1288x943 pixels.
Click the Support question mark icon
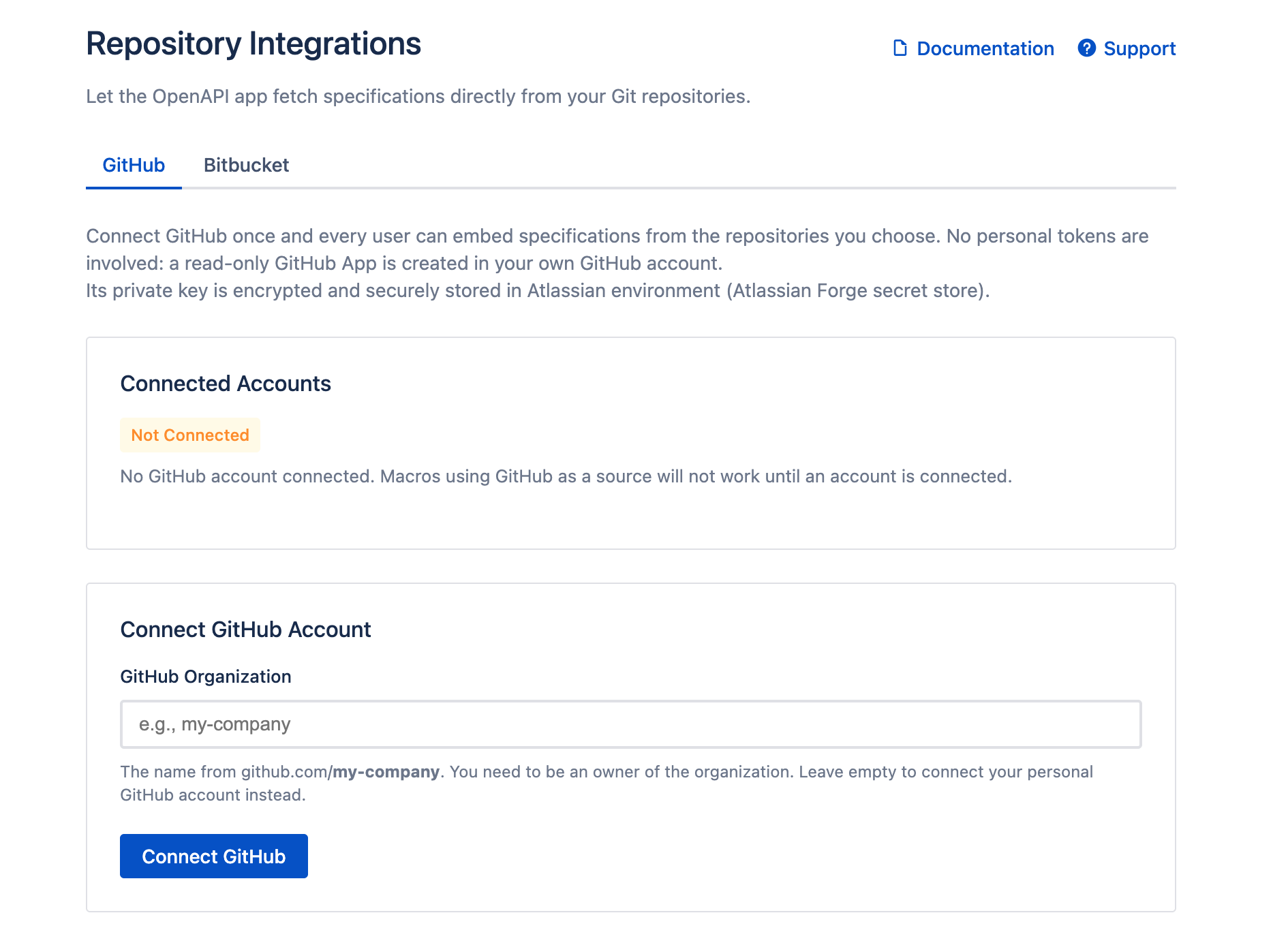coord(1086,48)
